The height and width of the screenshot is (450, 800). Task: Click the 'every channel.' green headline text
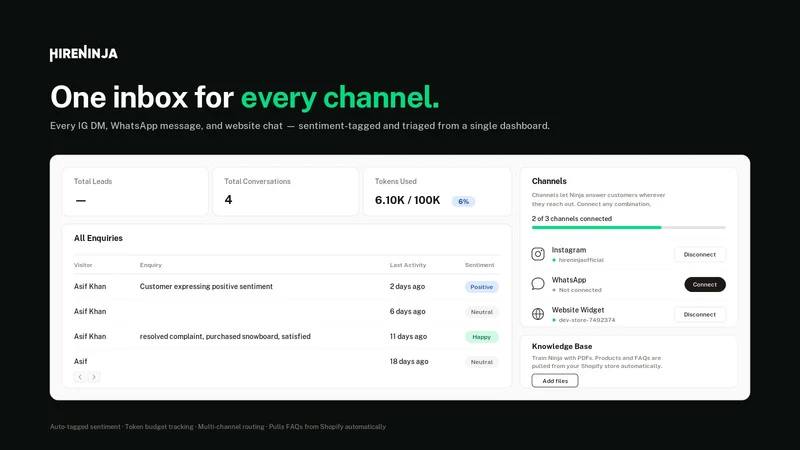340,97
